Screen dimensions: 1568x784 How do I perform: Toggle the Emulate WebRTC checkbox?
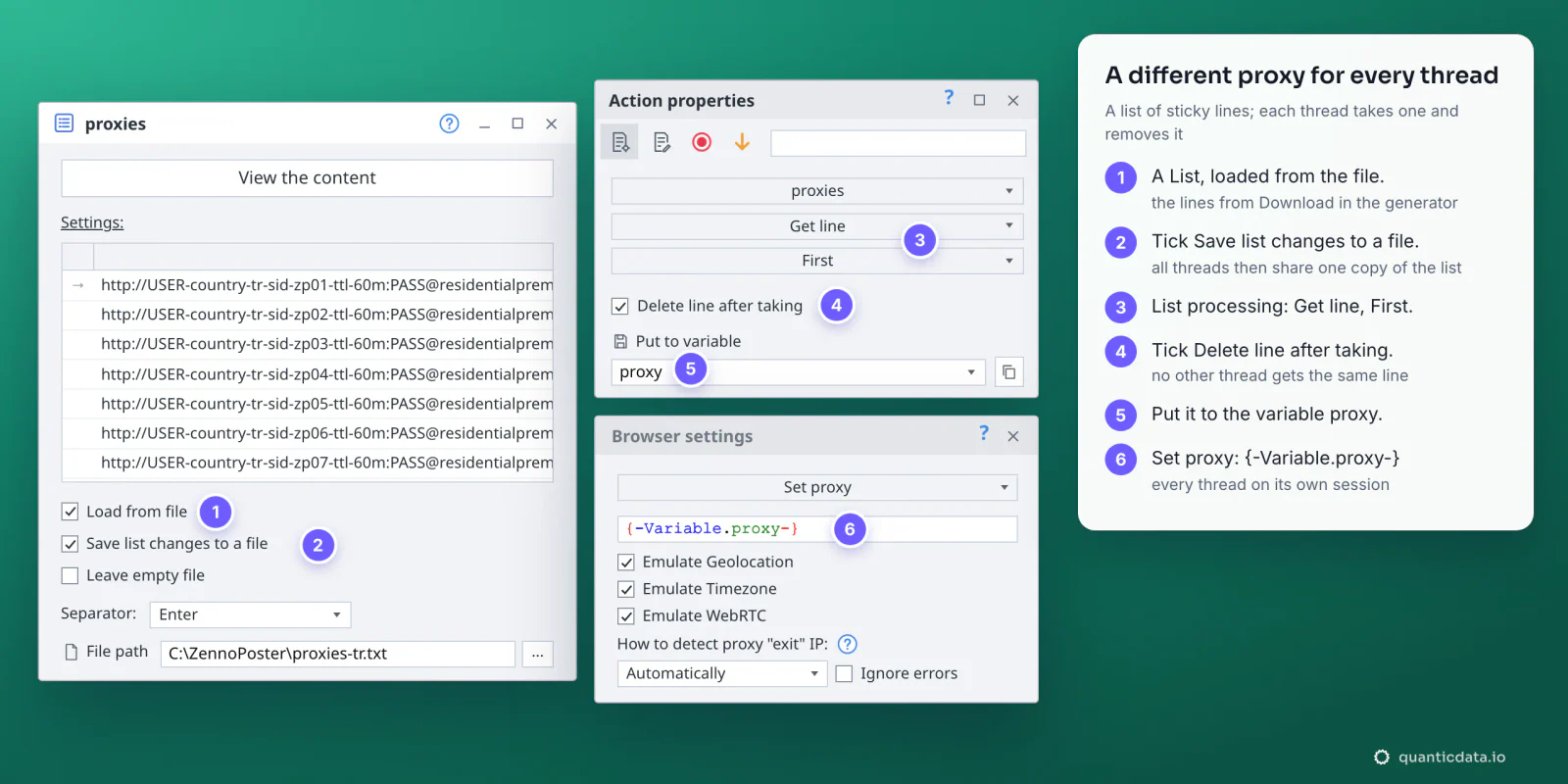coord(626,616)
